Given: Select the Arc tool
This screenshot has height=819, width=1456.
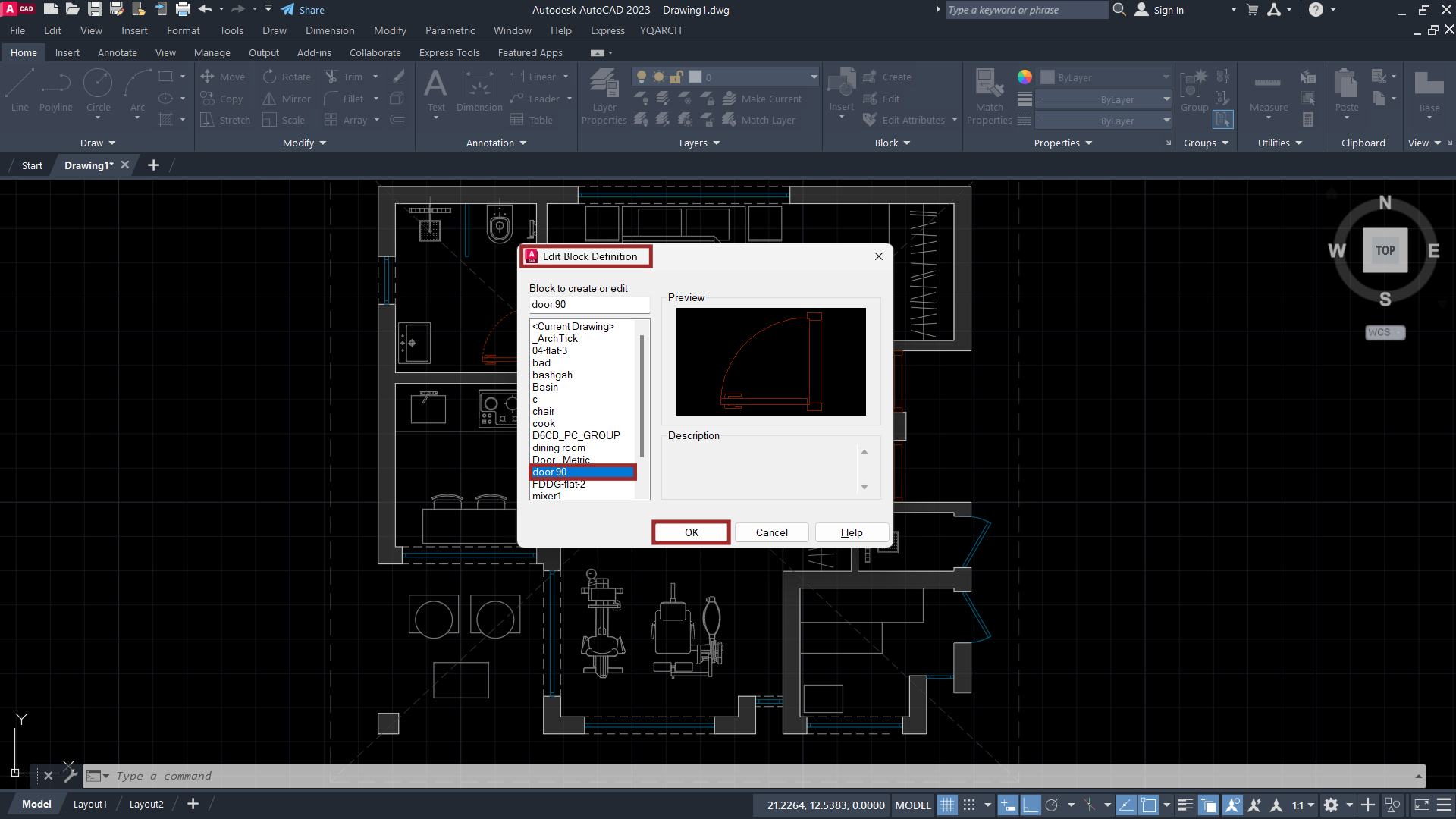Looking at the screenshot, I should [x=137, y=90].
